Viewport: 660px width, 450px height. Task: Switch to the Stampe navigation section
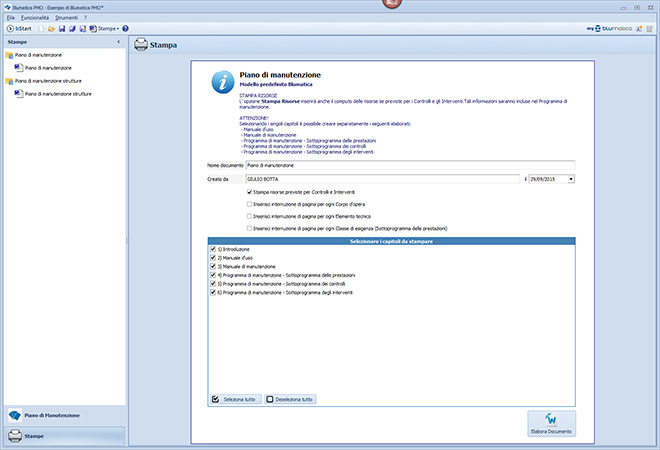point(65,436)
